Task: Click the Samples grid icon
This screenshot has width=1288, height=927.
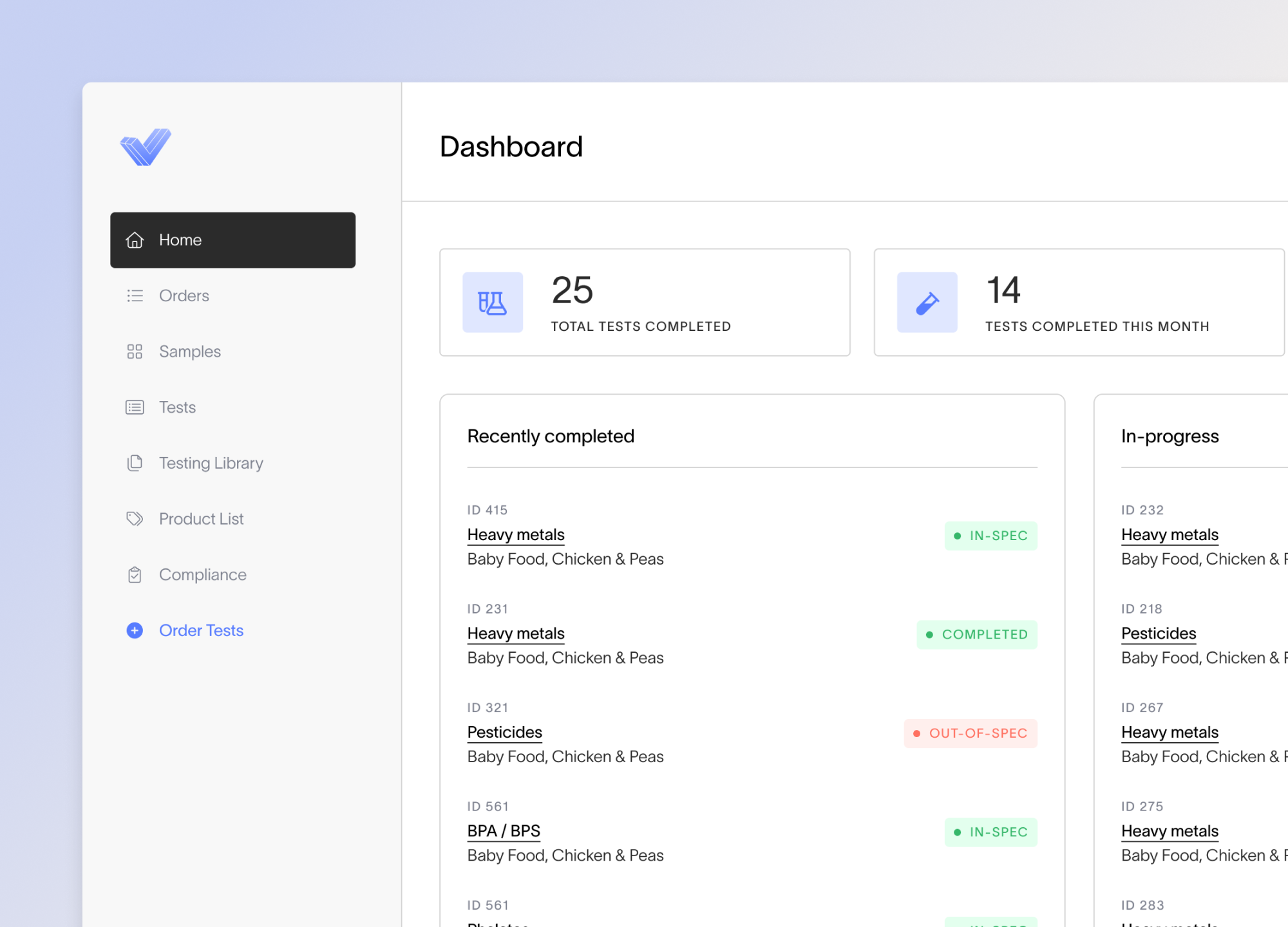Action: point(135,351)
